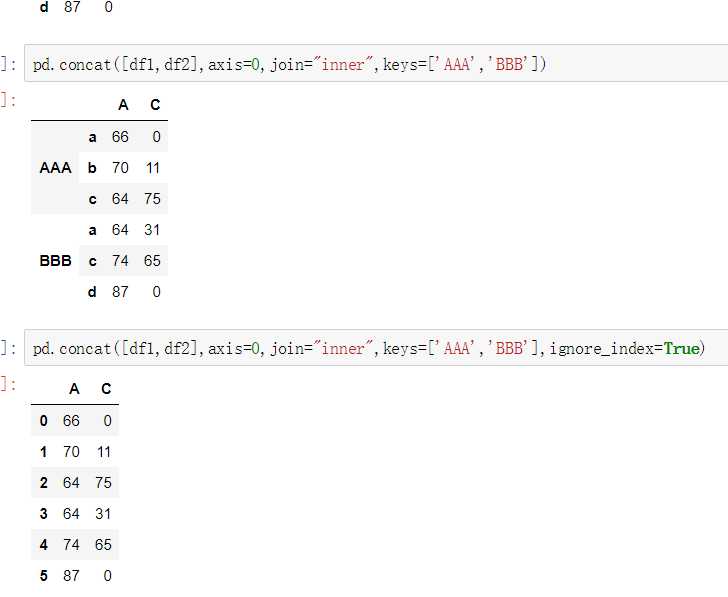Click column header C in numeric-index table
The width and height of the screenshot is (728, 597).
106,389
